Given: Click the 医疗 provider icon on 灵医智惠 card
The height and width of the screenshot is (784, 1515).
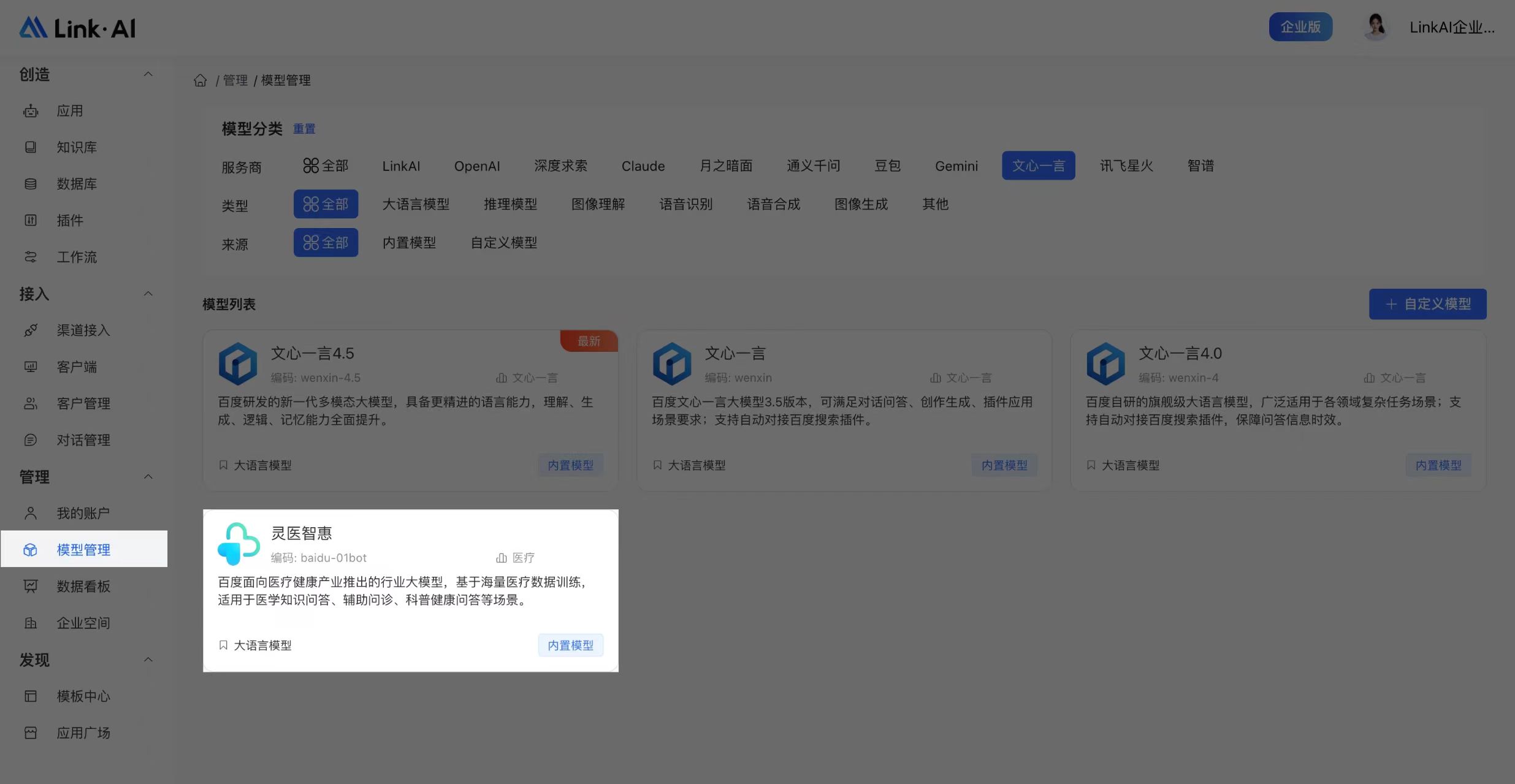Looking at the screenshot, I should pos(502,558).
